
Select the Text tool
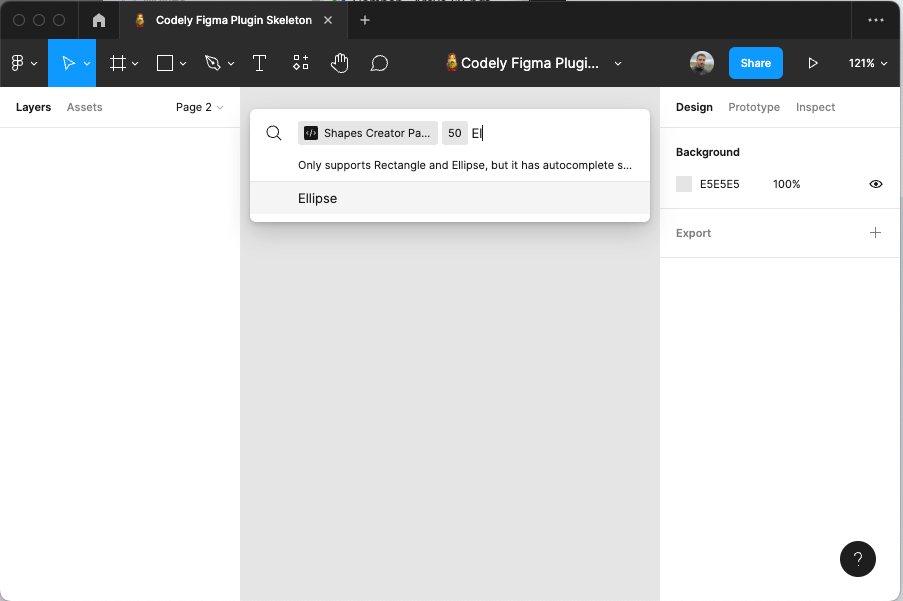(260, 63)
